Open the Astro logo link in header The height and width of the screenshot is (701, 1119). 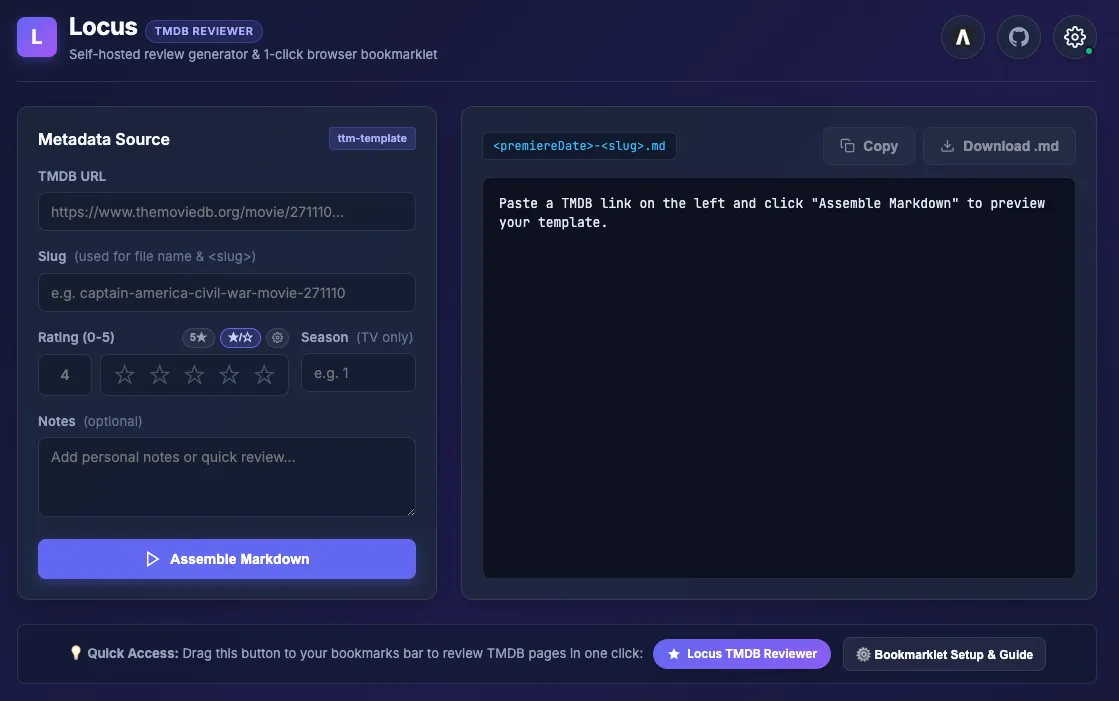coord(963,37)
